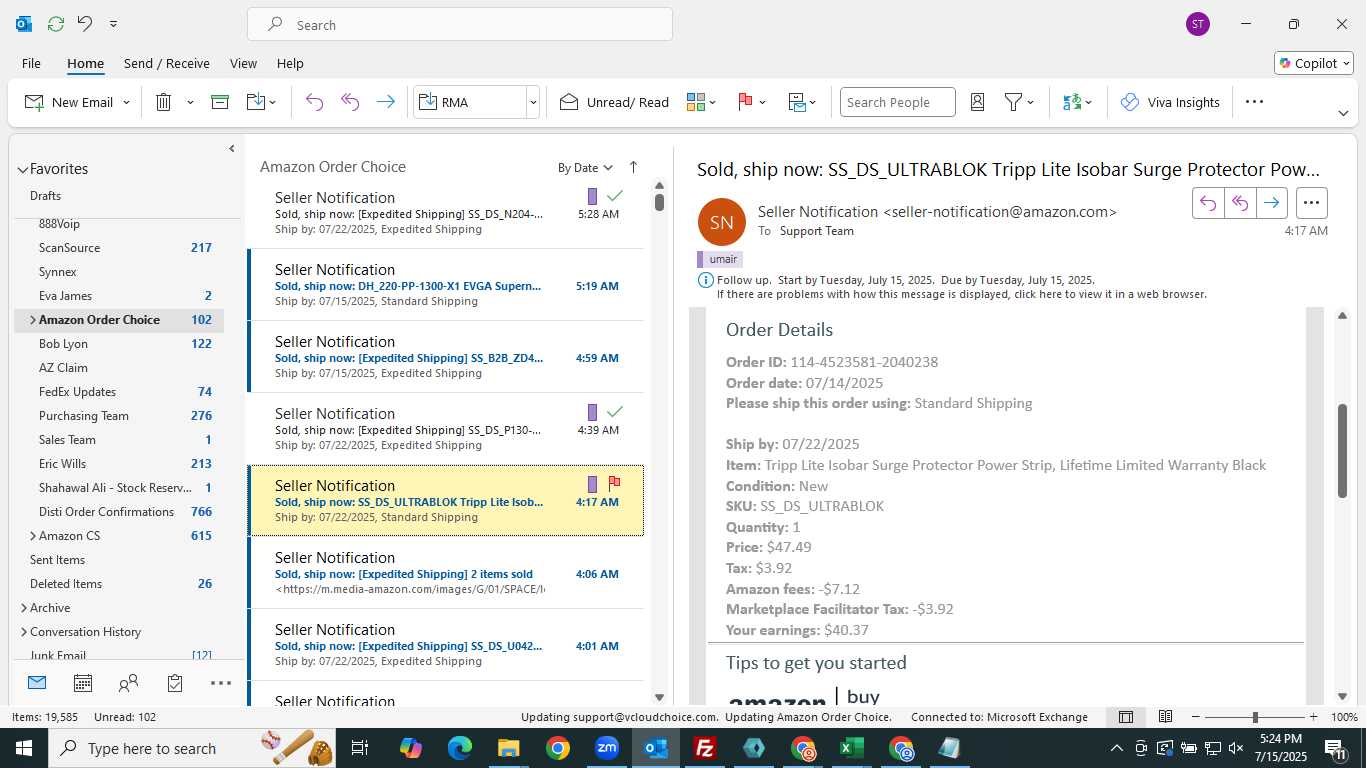
Task: Click the Send/Receive All Folders sync icon
Action: 56,24
